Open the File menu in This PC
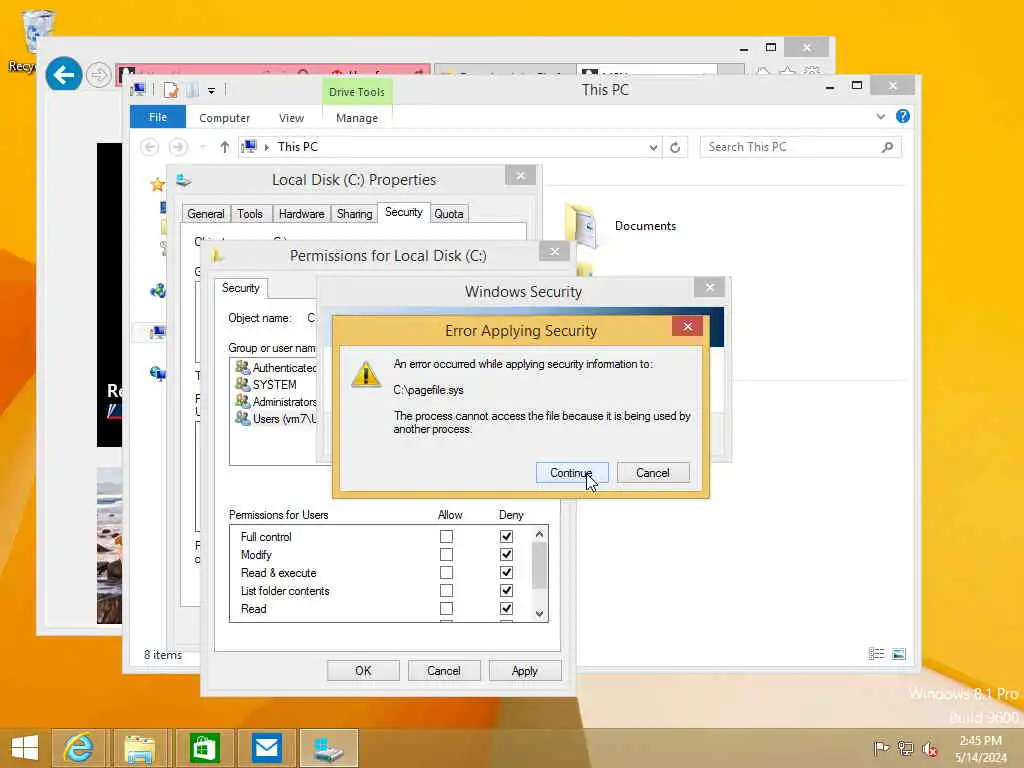Viewport: 1024px width, 768px height. [x=158, y=118]
